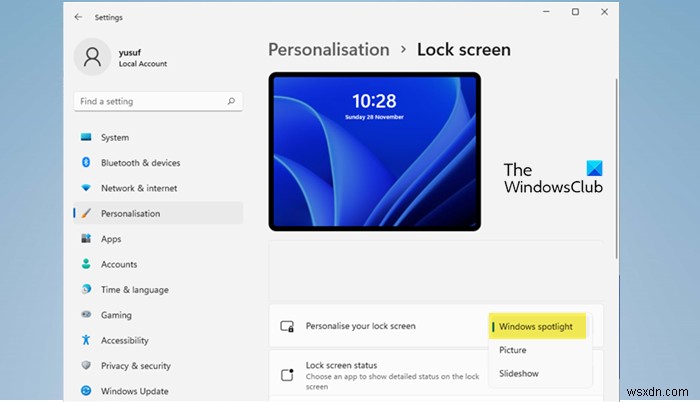Click the Lock screen status icon

click(287, 374)
